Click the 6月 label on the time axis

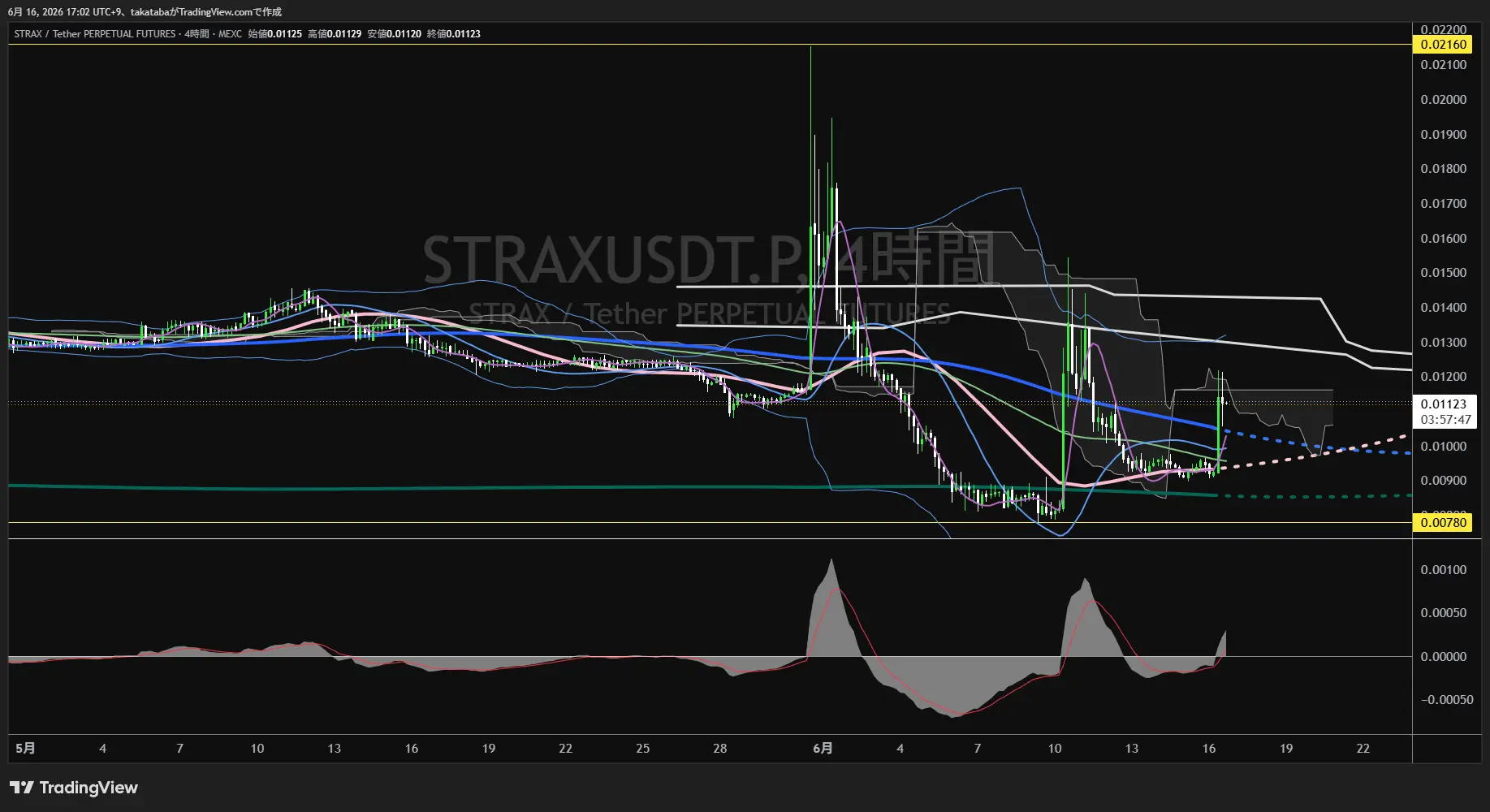tap(823, 749)
